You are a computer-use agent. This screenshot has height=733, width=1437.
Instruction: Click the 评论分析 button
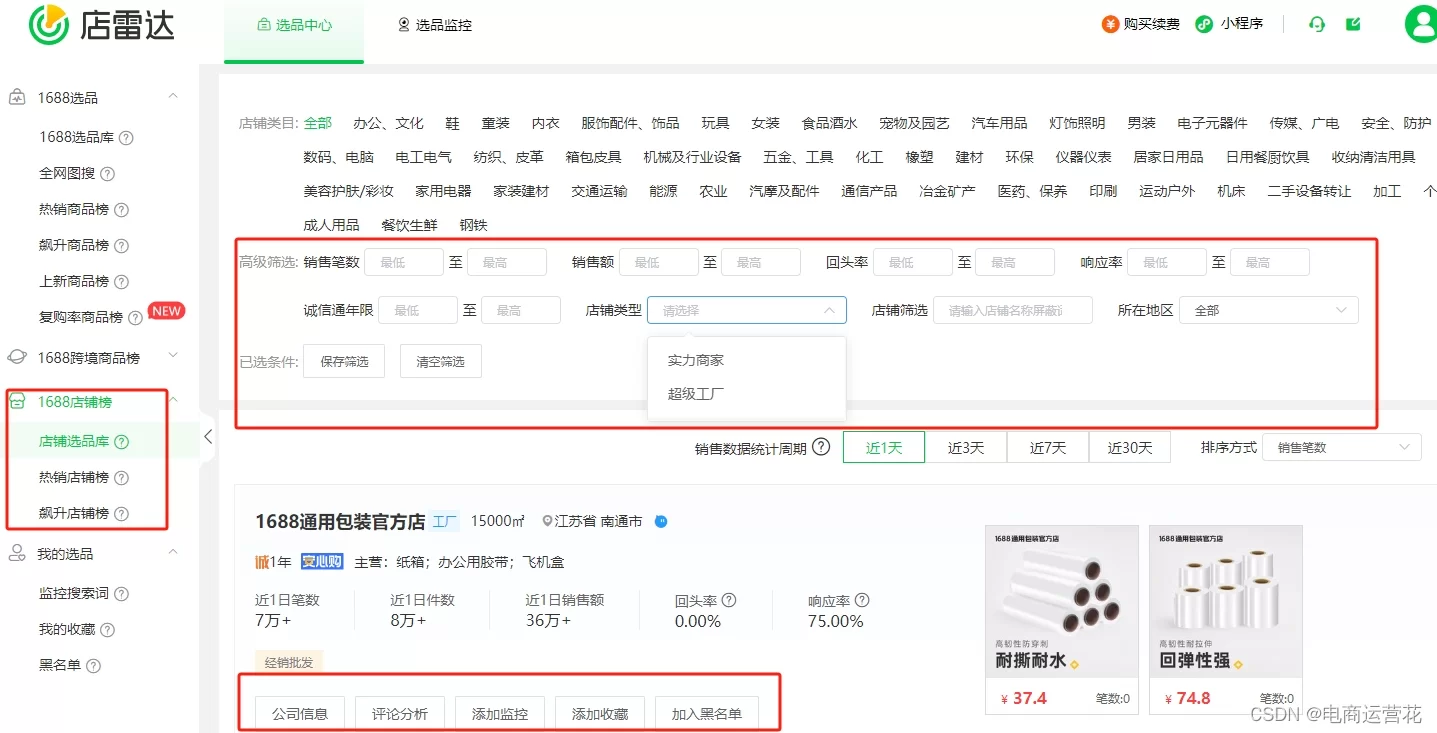[x=399, y=713]
